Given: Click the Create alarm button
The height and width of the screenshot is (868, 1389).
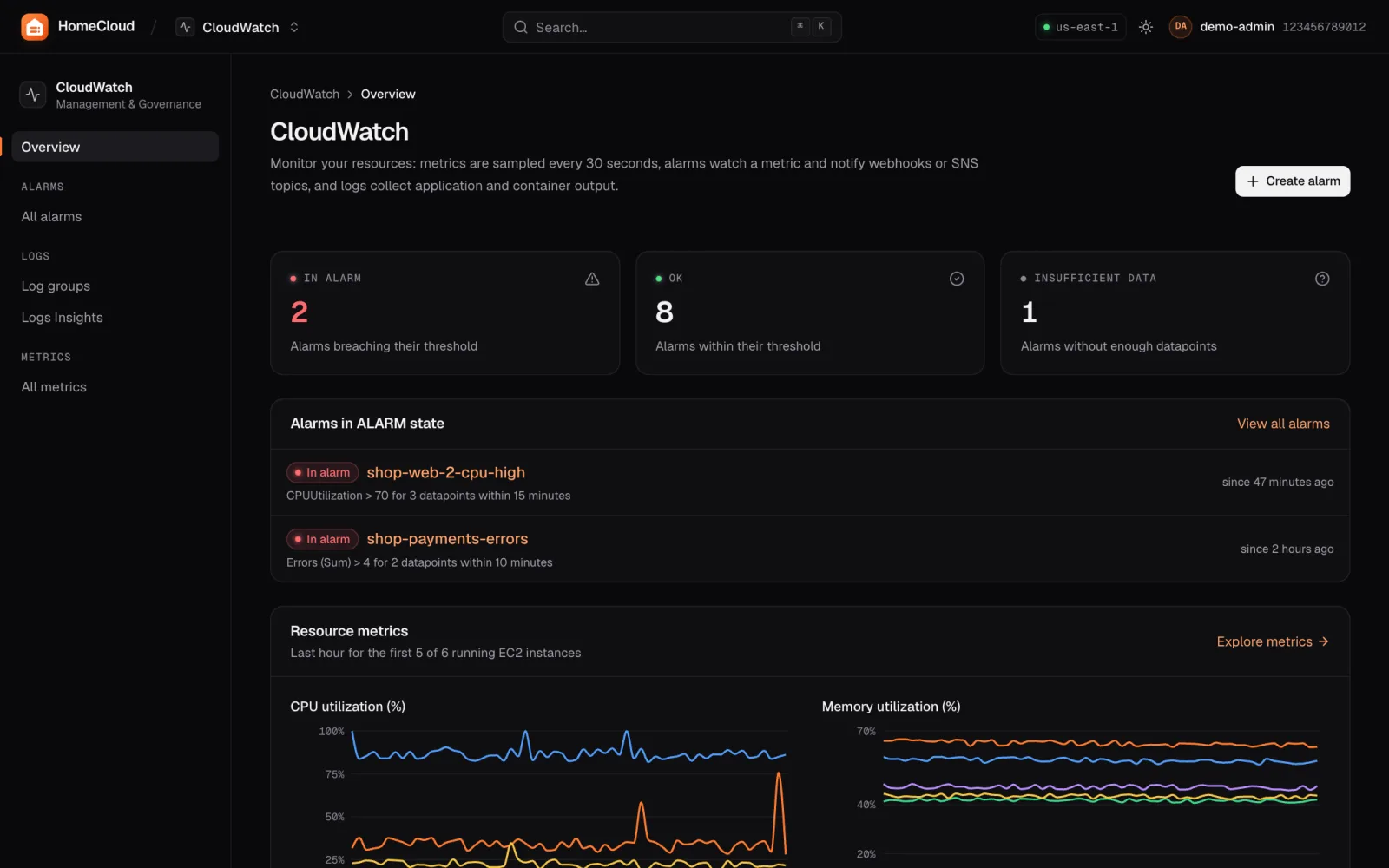Looking at the screenshot, I should [1292, 181].
